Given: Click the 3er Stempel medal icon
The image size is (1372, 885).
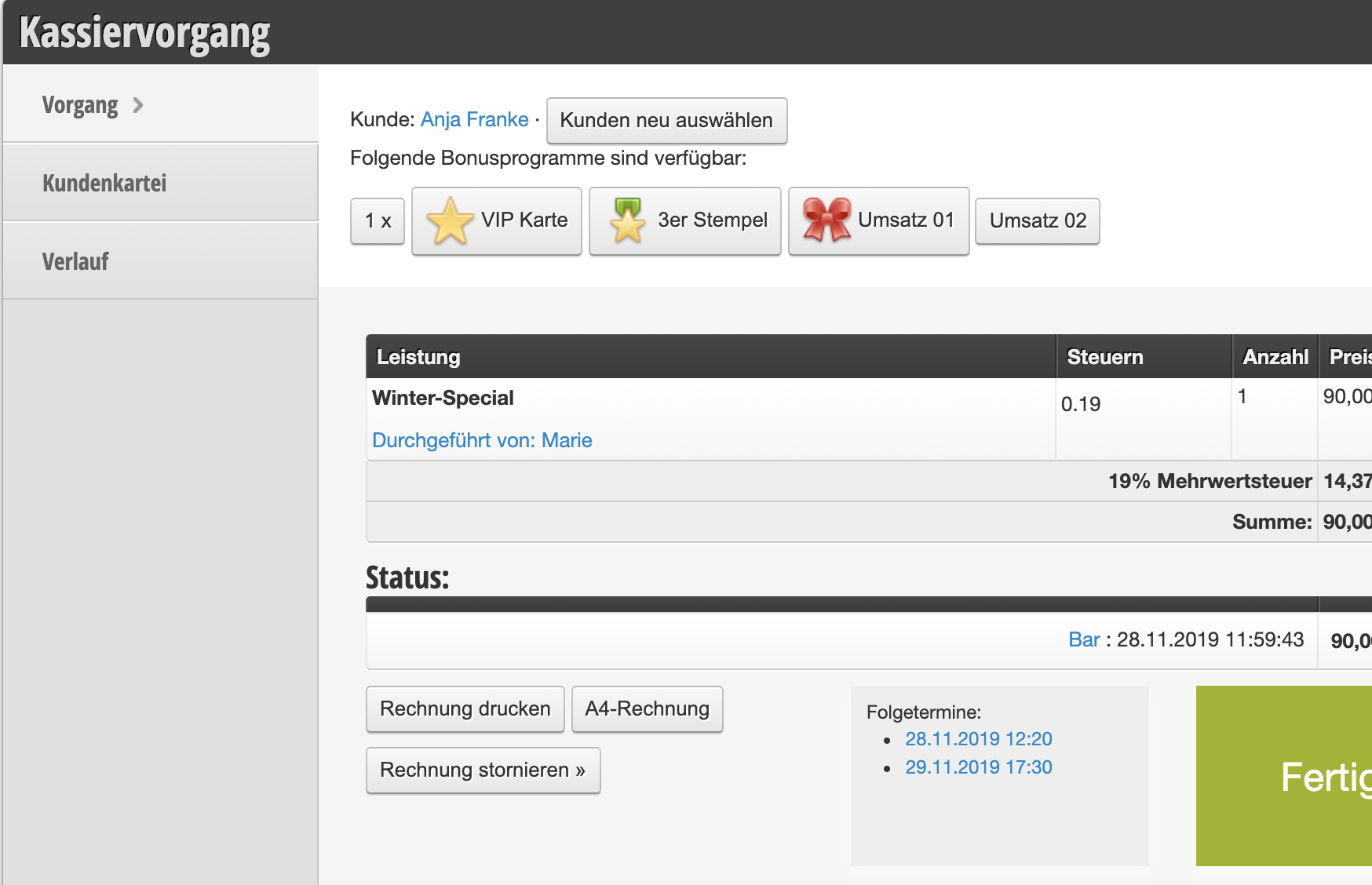Looking at the screenshot, I should [x=627, y=221].
